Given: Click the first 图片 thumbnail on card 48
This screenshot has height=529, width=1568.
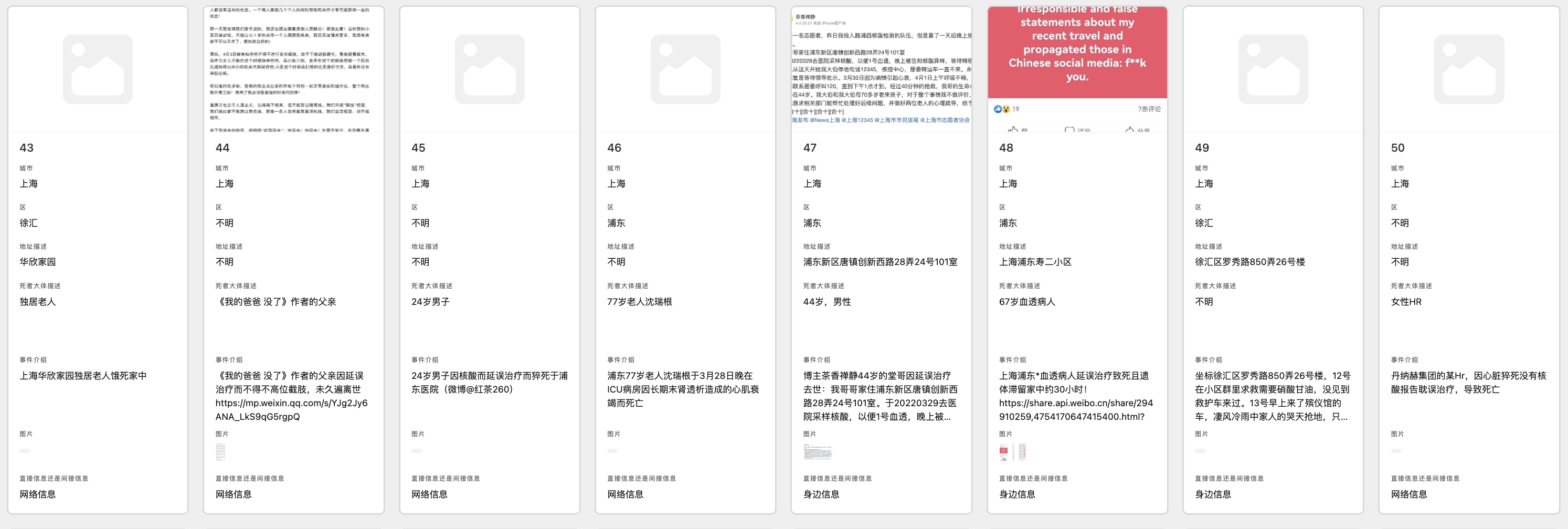Looking at the screenshot, I should 1005,452.
